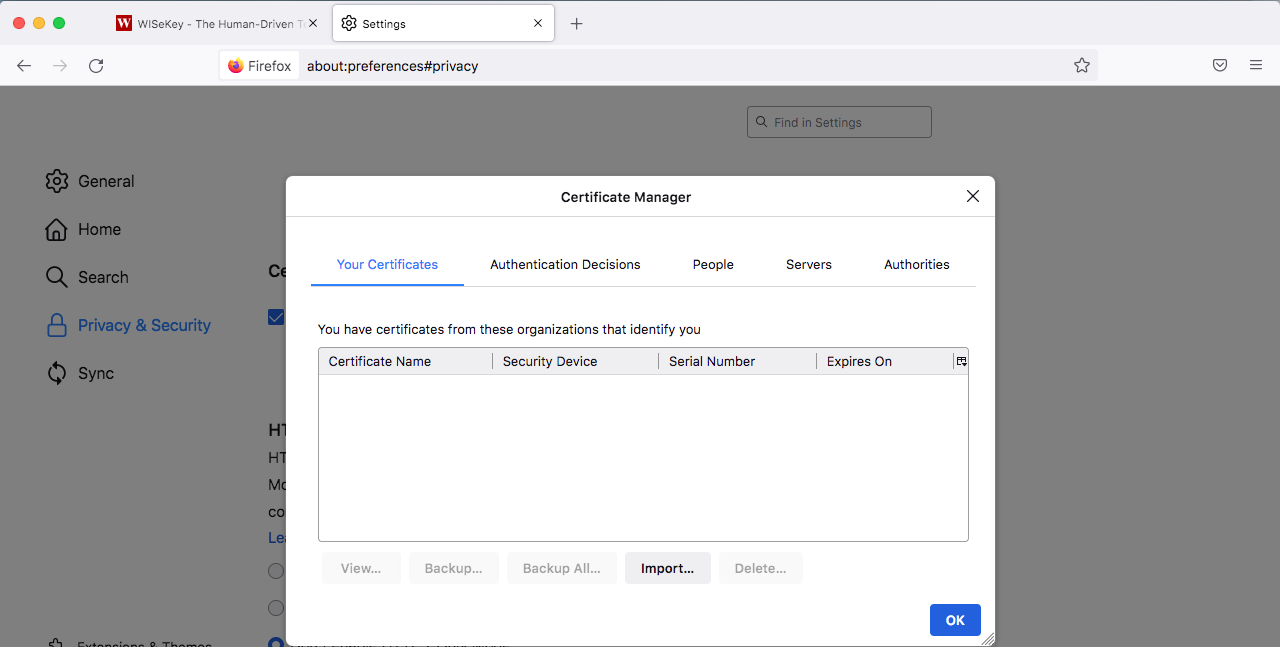This screenshot has height=647, width=1280.
Task: Sort by Serial Number column
Action: click(737, 361)
